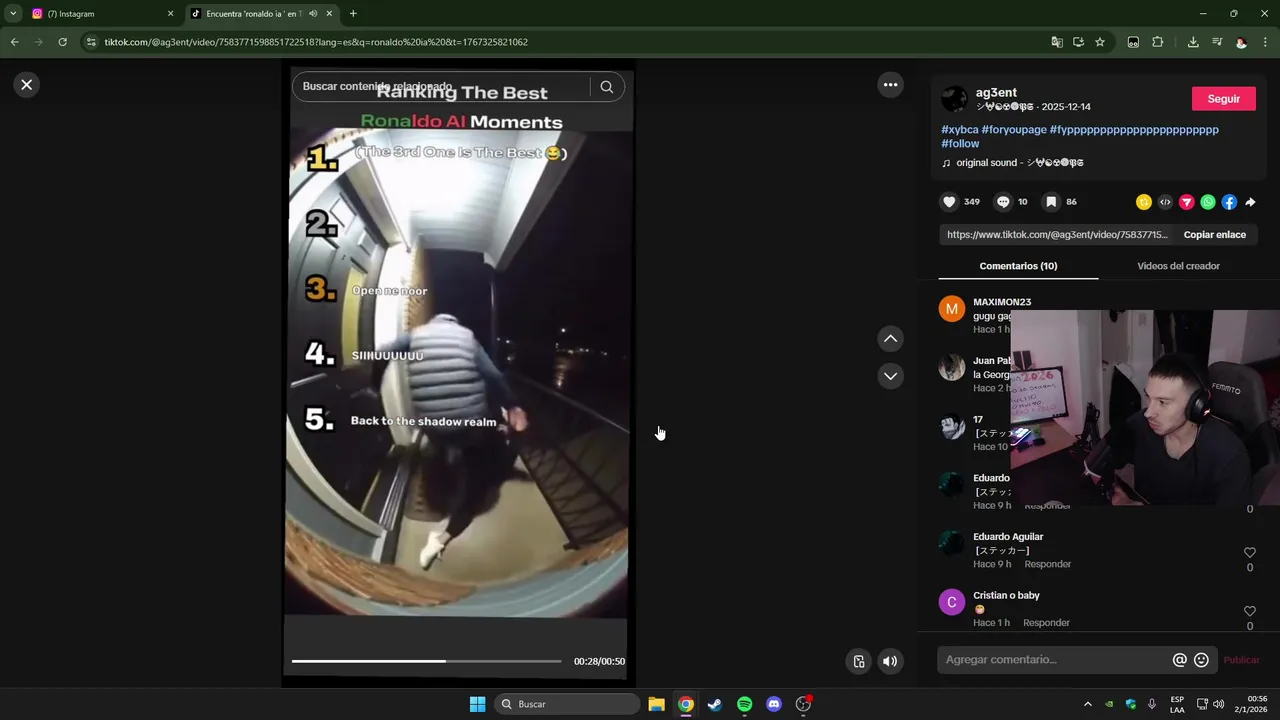Click the Publicar comment button
The height and width of the screenshot is (720, 1280).
pyautogui.click(x=1241, y=660)
